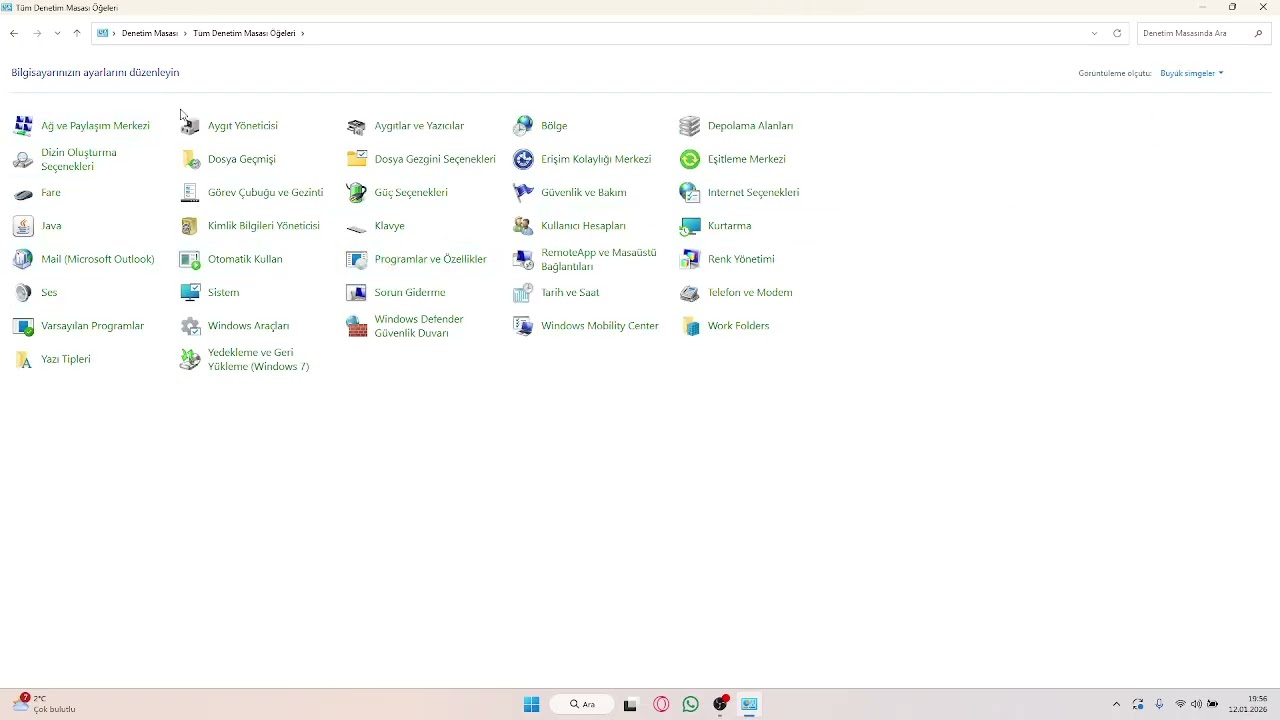Open Yedekleme ve Geri Yükleme (Windows 7)
Viewport: 1280px width, 720px height.
(258, 359)
